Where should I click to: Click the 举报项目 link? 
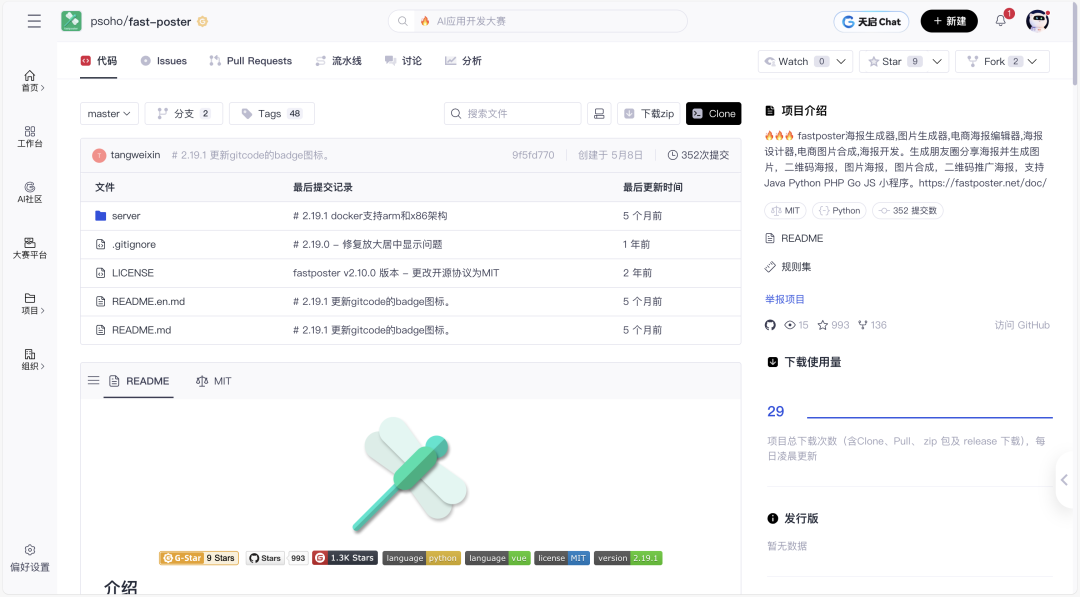pos(785,299)
